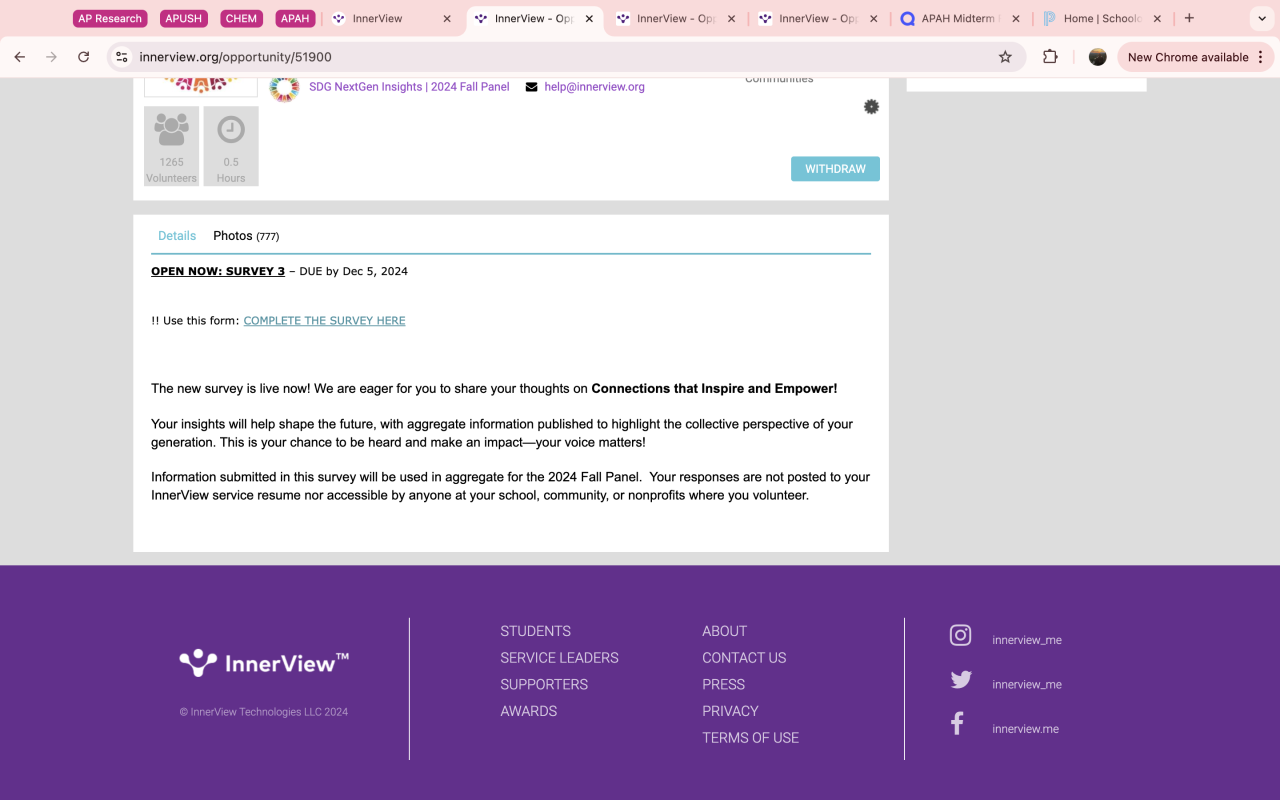
Task: Open the ABOUT footer link
Action: (724, 631)
